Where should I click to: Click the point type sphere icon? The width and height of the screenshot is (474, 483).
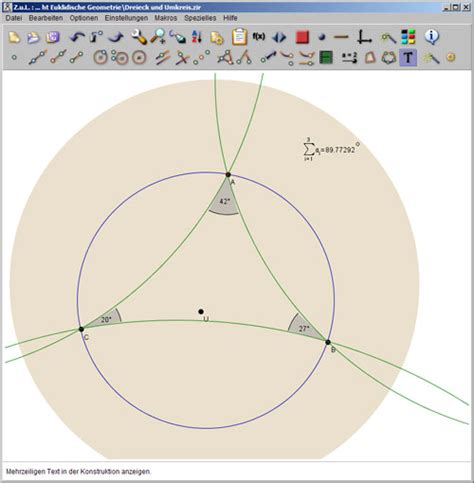pos(321,37)
